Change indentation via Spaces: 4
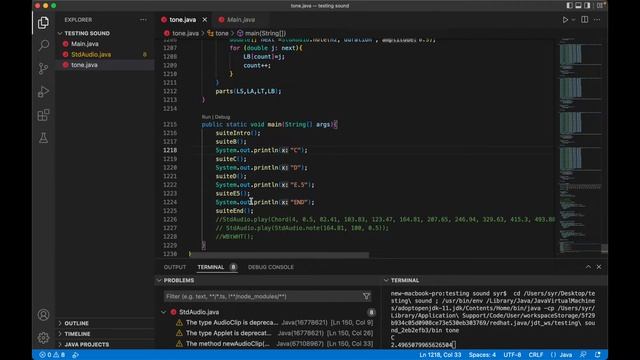 [482, 355]
